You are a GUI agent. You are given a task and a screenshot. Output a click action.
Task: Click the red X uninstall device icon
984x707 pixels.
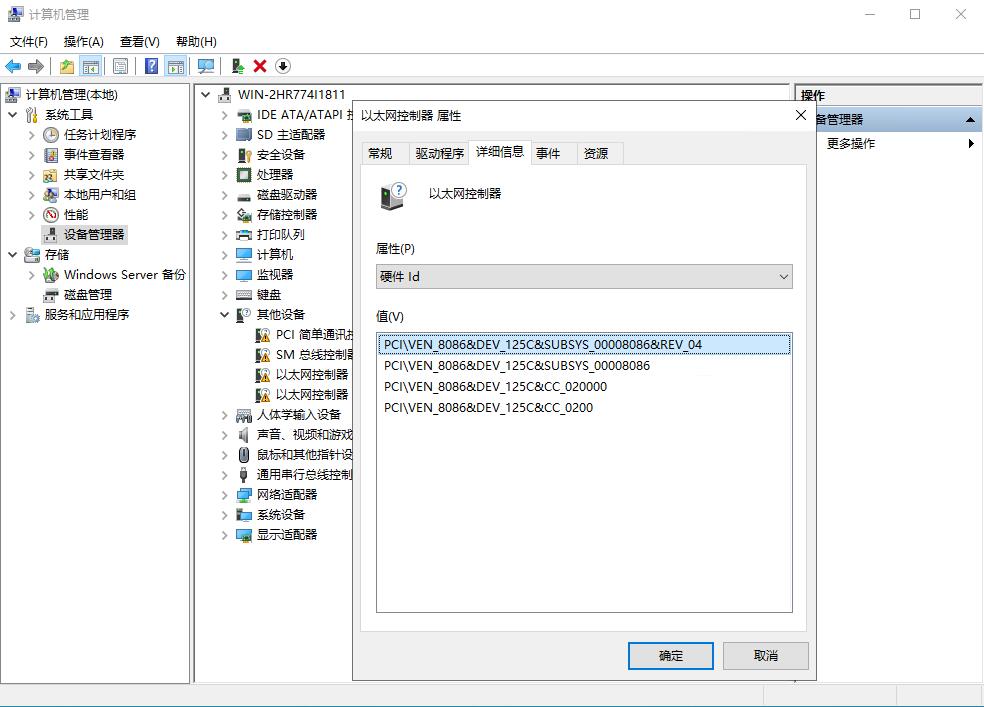coord(260,66)
